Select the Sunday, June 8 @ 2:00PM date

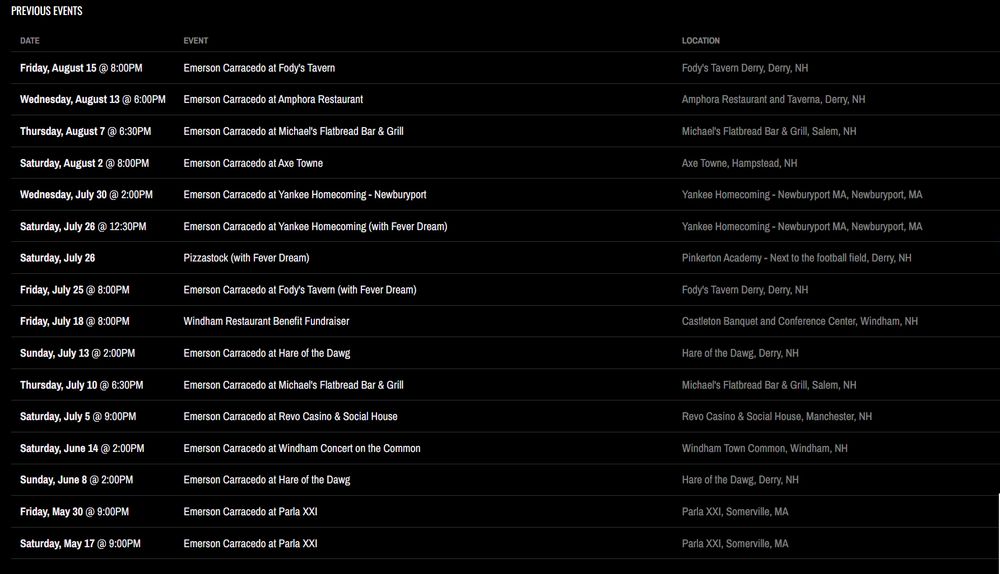click(x=76, y=480)
